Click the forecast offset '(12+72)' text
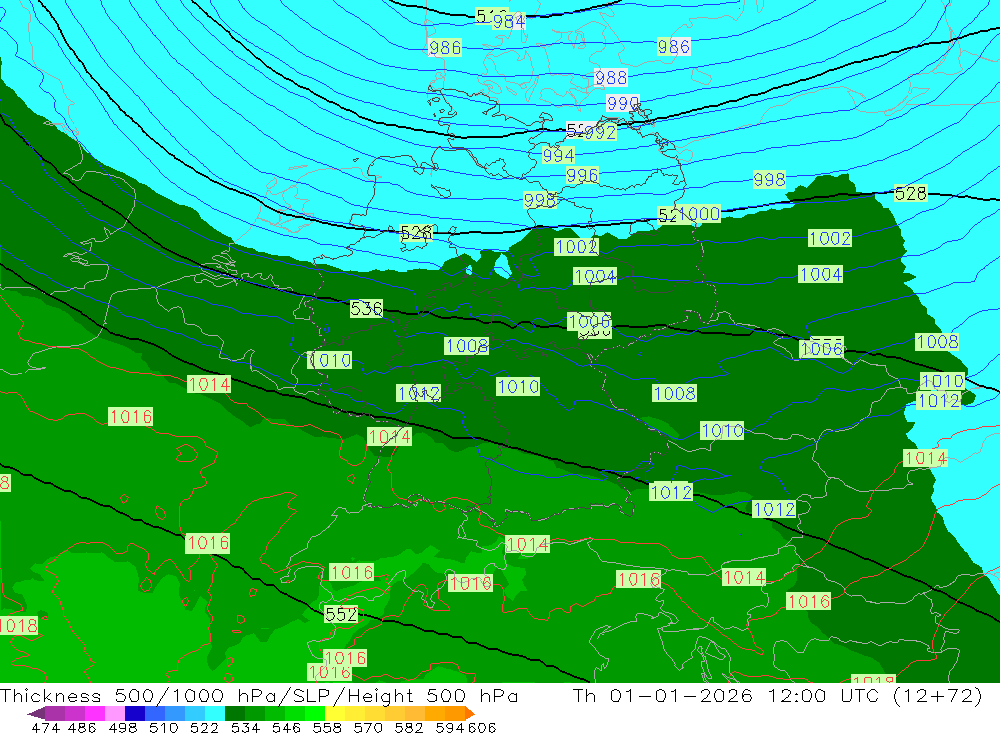The image size is (1000, 733). pyautogui.click(x=938, y=695)
